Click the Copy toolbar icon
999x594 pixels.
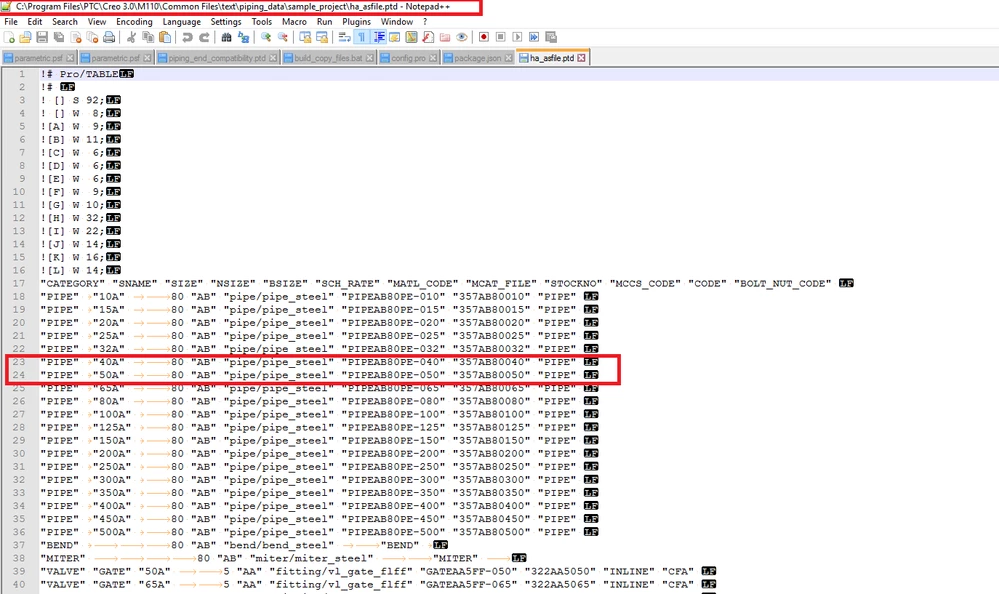click(x=148, y=37)
